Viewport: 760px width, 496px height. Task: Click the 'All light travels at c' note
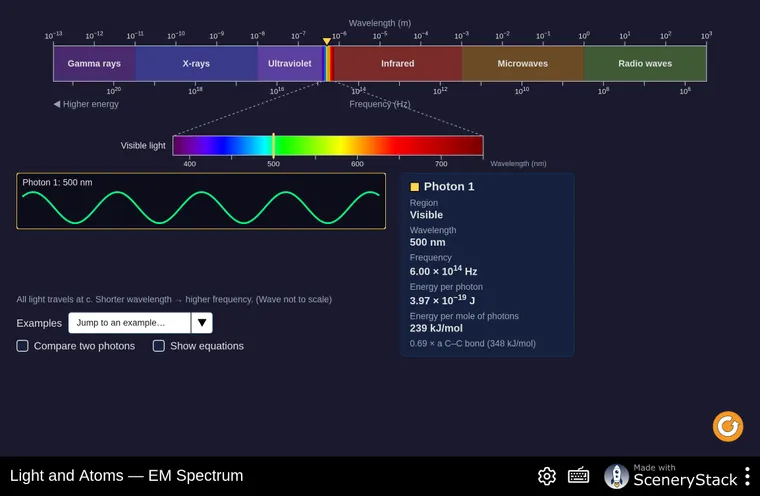pos(174,299)
